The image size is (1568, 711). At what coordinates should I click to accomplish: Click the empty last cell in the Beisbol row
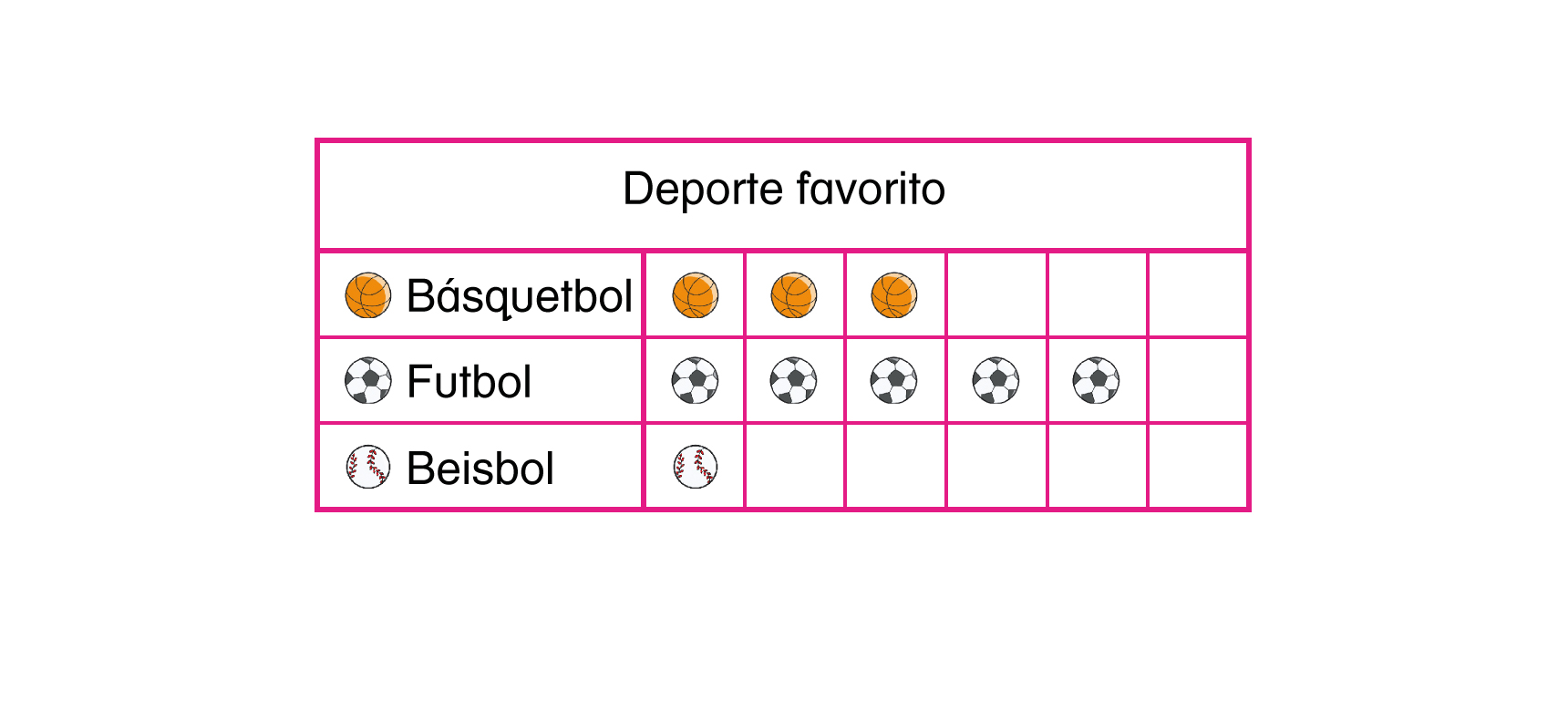point(1197,467)
